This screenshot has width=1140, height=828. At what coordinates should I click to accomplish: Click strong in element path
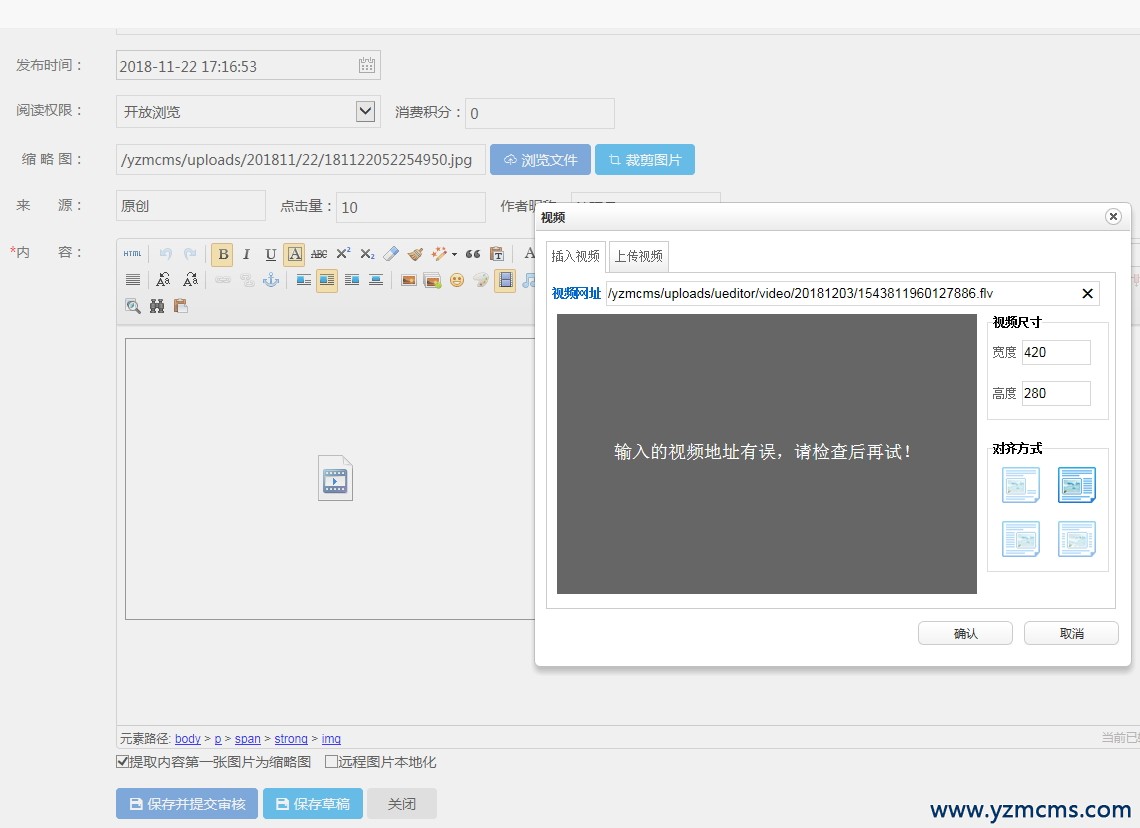tap(291, 739)
